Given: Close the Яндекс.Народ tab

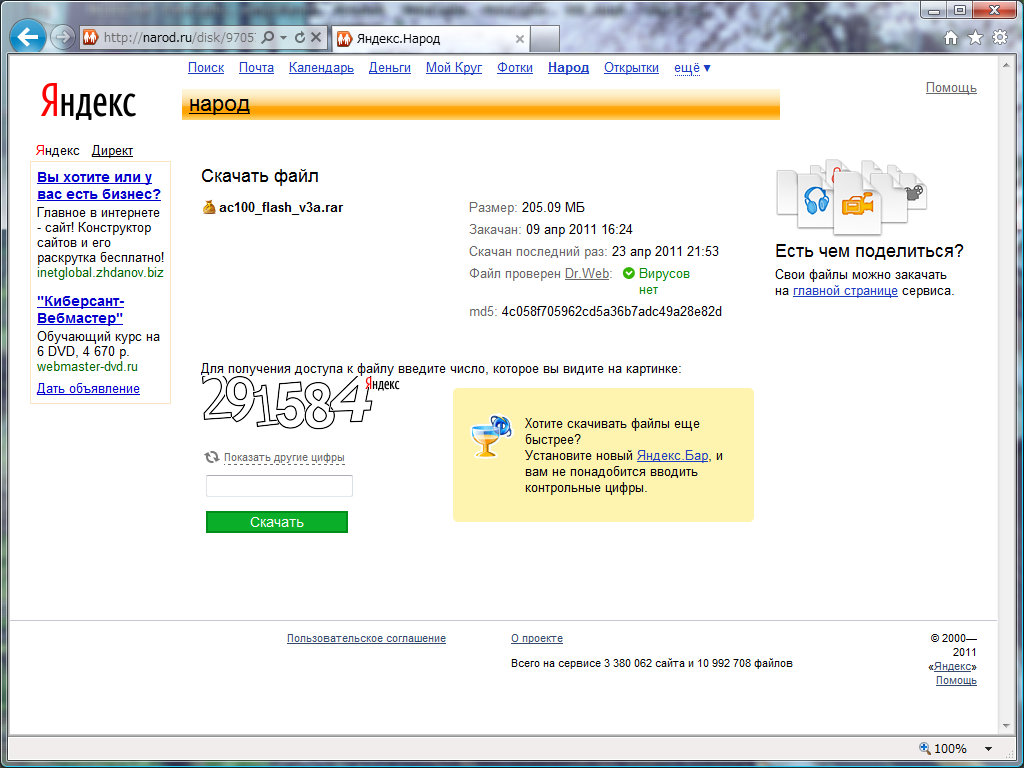Looking at the screenshot, I should [x=520, y=39].
